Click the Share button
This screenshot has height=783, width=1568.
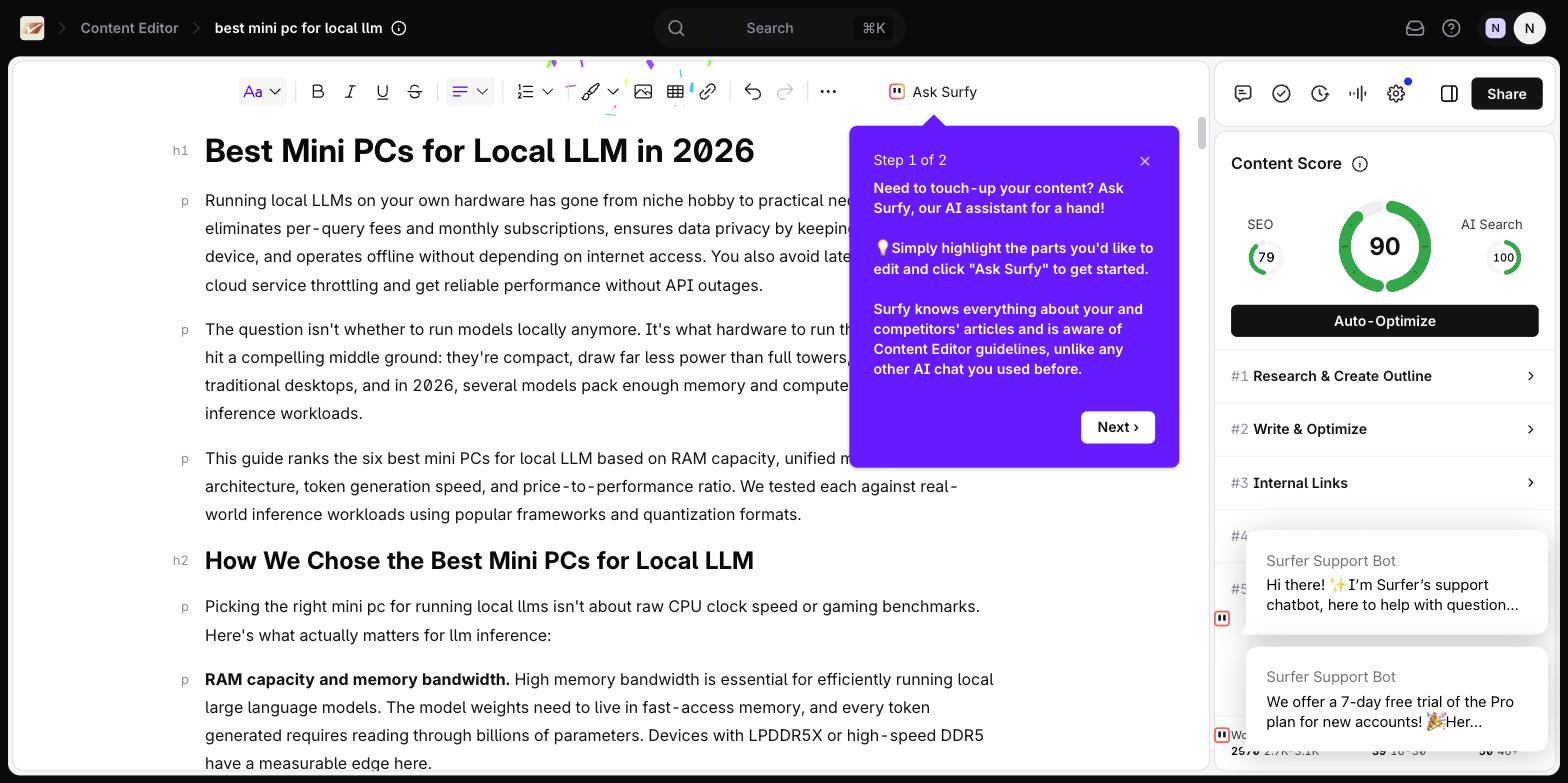[1506, 93]
